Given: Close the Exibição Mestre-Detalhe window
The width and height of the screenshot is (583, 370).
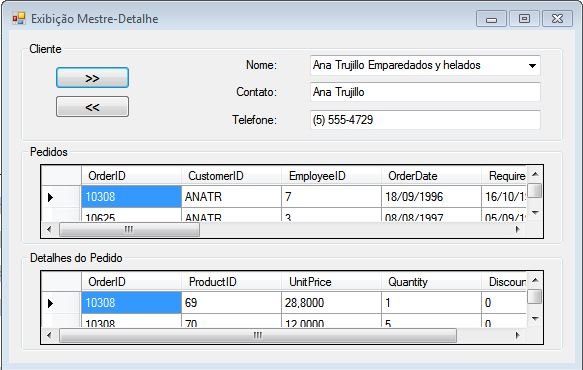Looking at the screenshot, I should (557, 19).
